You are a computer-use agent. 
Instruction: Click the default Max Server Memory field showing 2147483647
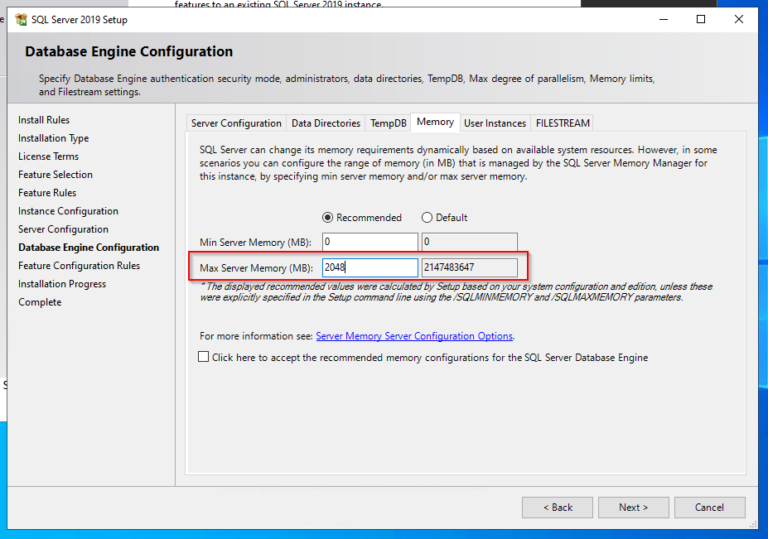click(x=469, y=268)
